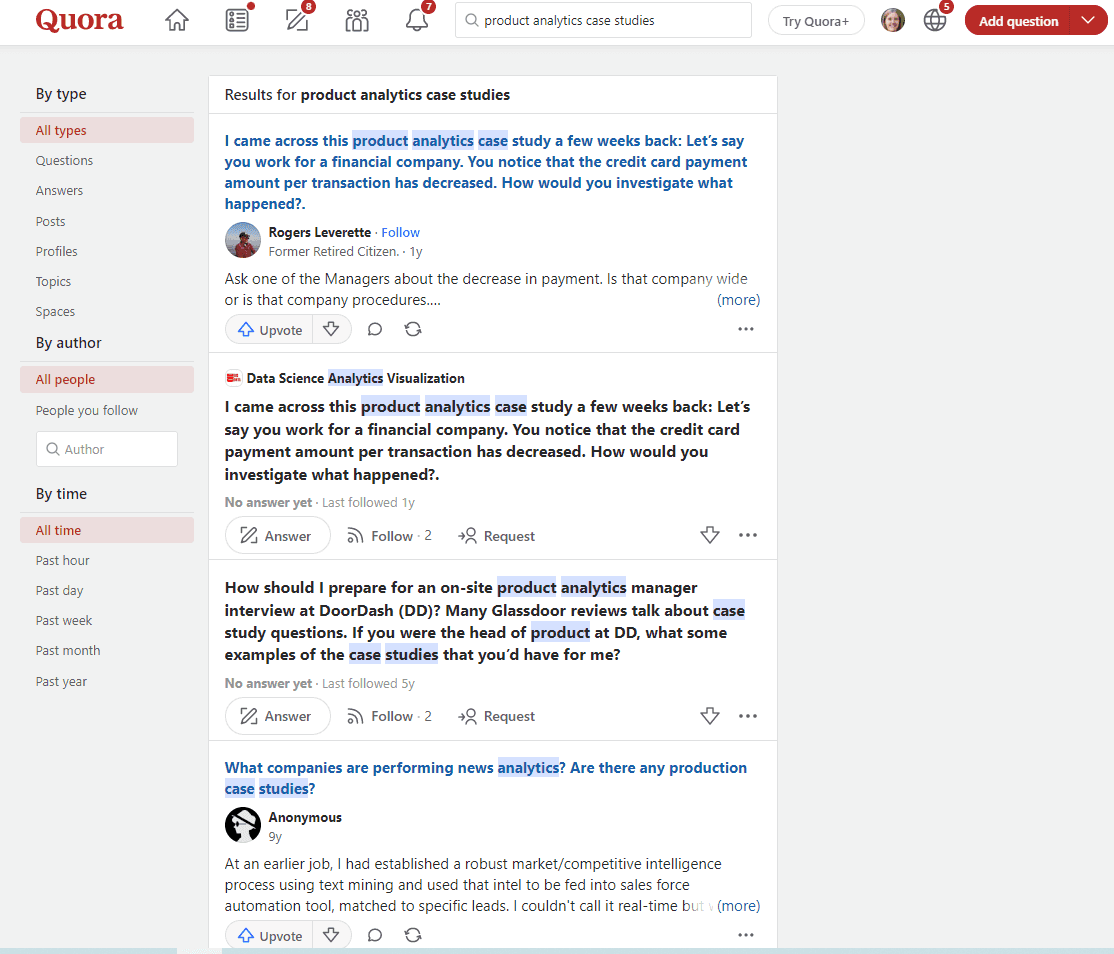Viewport: 1114px width, 954px height.
Task: Follow Rogers Leverette
Action: pos(401,232)
